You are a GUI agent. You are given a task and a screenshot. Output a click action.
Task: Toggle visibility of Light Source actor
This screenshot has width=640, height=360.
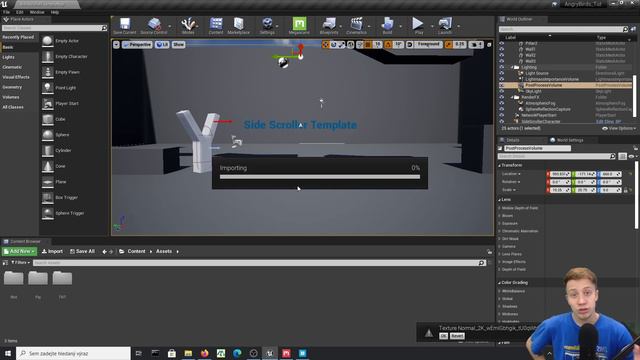502,73
